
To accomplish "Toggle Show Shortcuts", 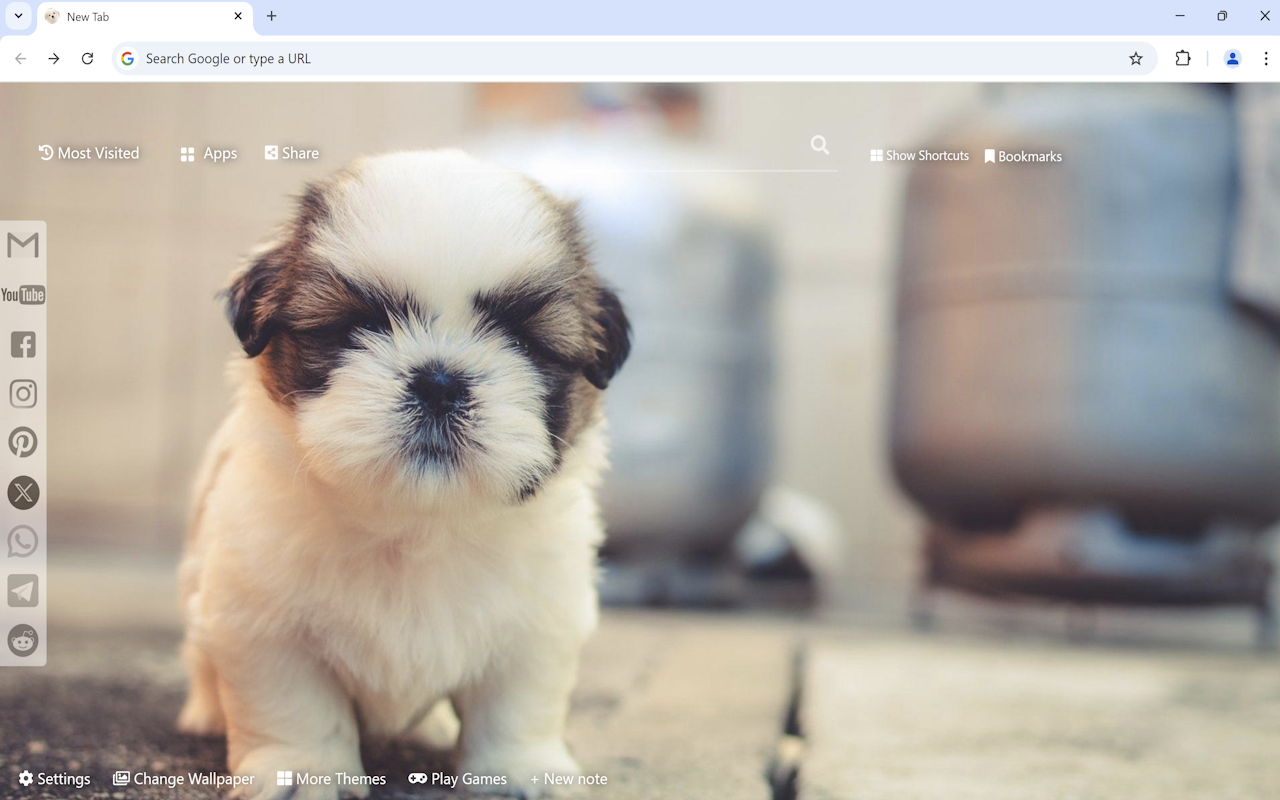I will pos(918,155).
